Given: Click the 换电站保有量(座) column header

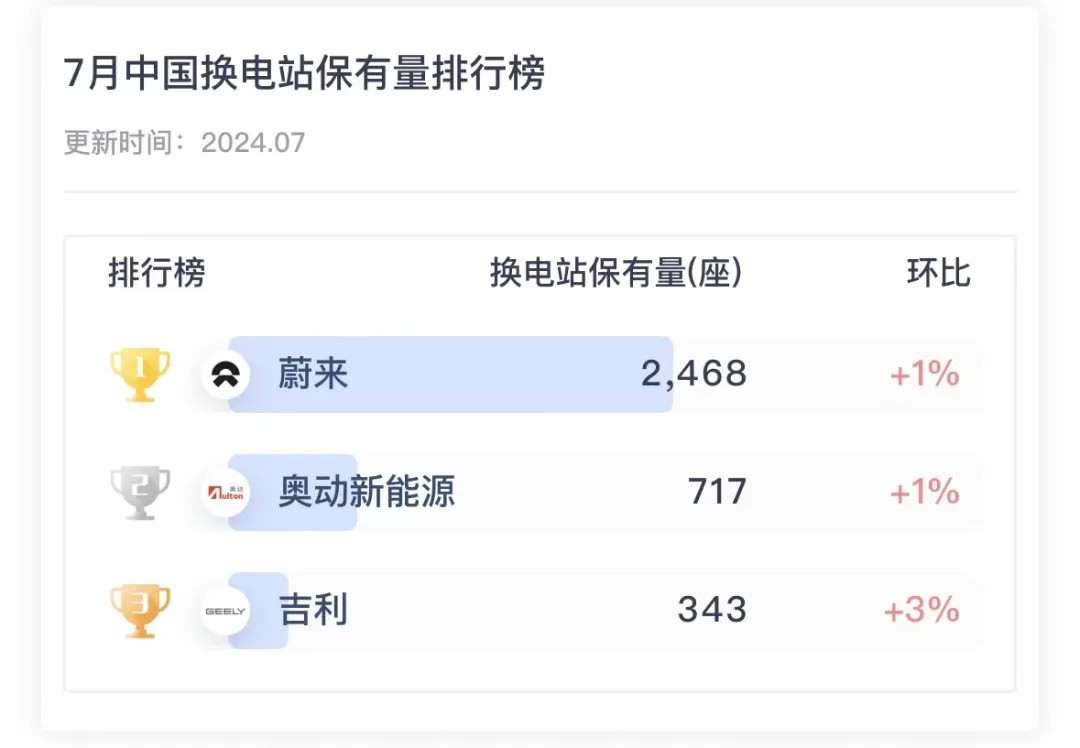Looking at the screenshot, I should pos(616,273).
